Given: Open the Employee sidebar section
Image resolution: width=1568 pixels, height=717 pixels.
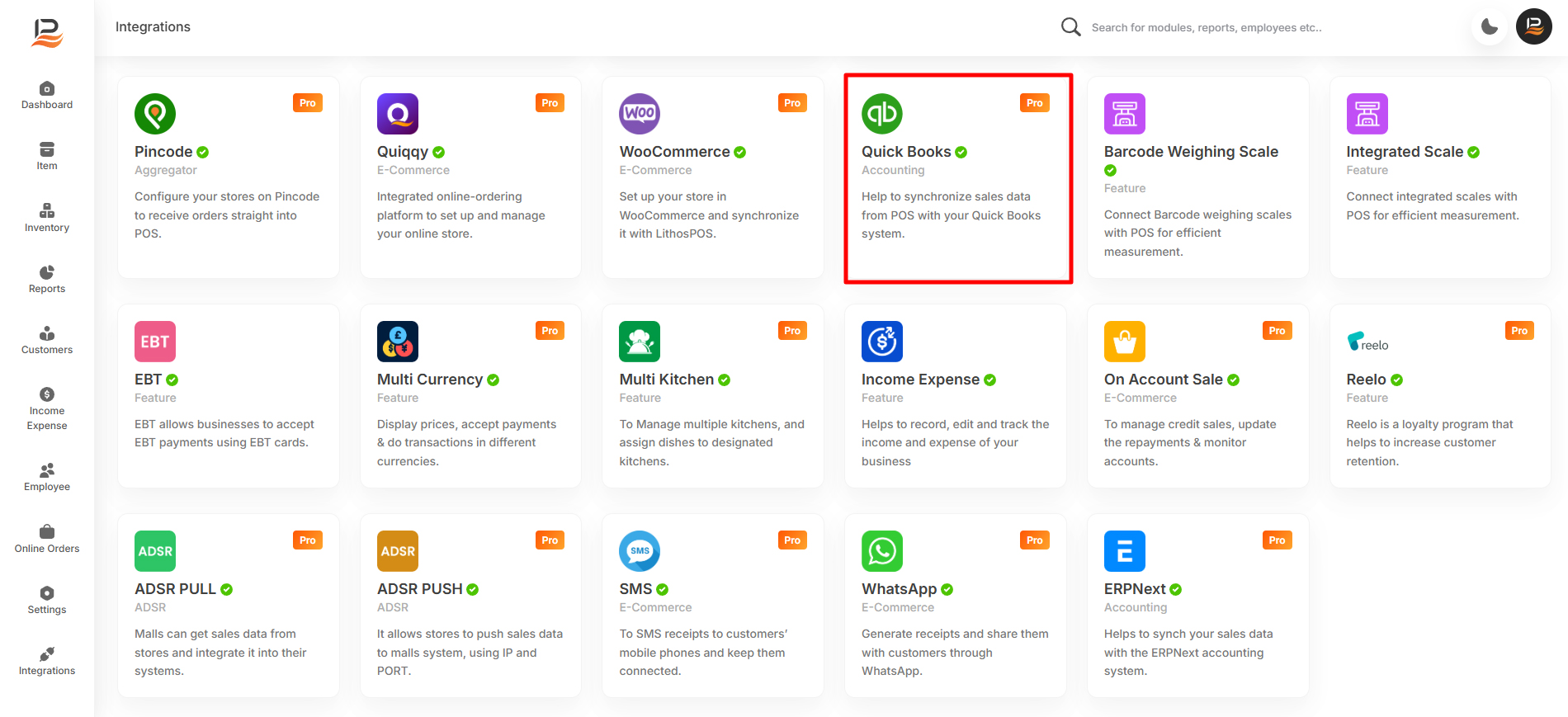Looking at the screenshot, I should point(47,477).
